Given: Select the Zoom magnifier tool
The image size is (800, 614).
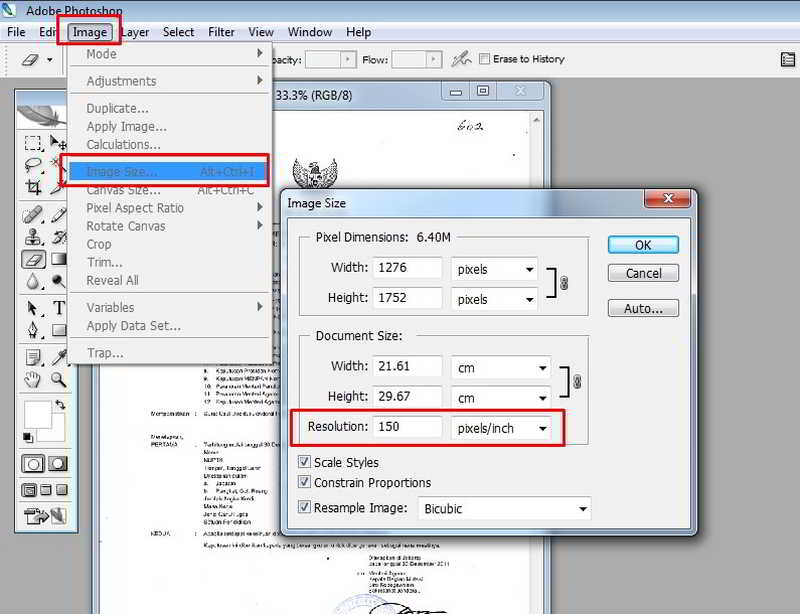Looking at the screenshot, I should coord(59,380).
